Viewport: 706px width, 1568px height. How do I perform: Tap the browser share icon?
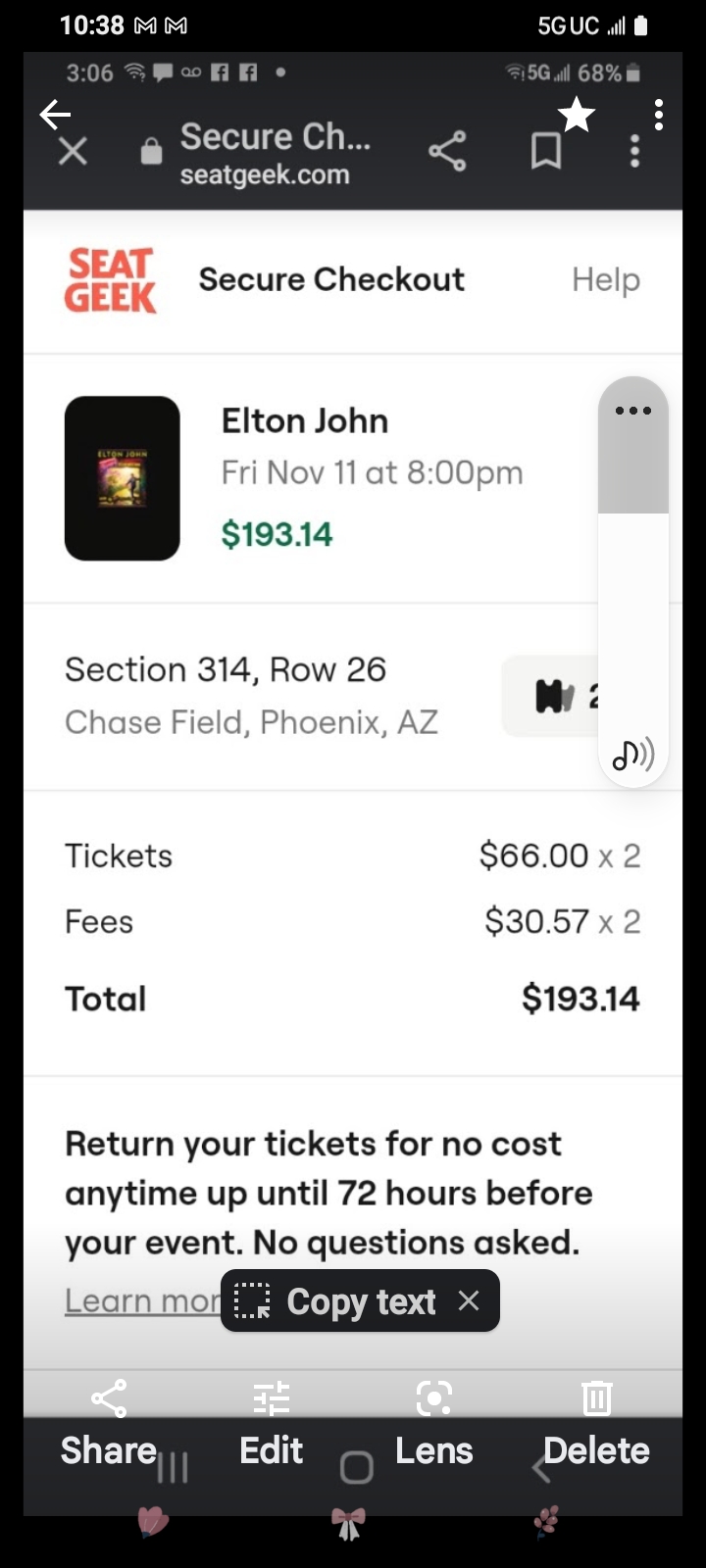pyautogui.click(x=447, y=152)
